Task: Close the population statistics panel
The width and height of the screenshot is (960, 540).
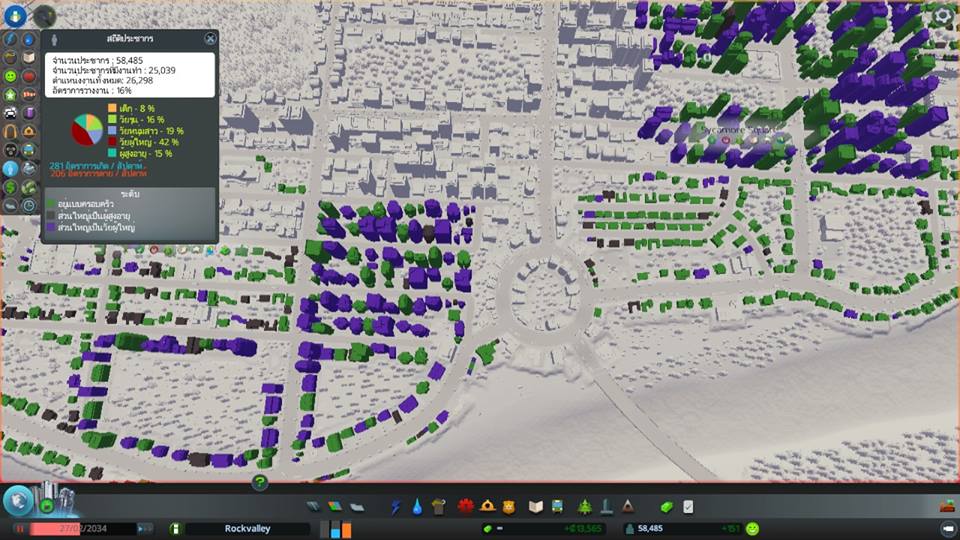Action: tap(210, 39)
